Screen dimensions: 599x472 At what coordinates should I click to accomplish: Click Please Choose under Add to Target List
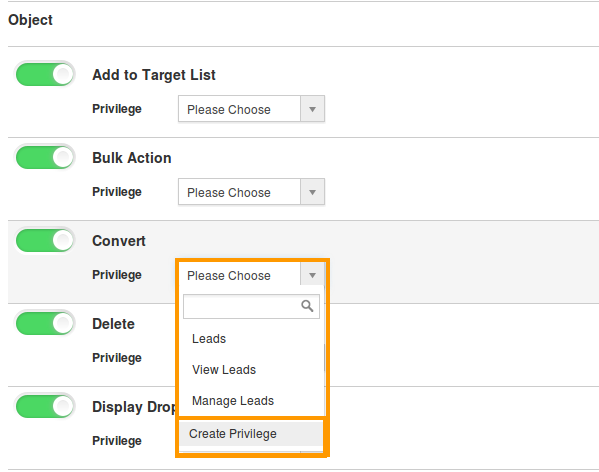[x=229, y=110]
